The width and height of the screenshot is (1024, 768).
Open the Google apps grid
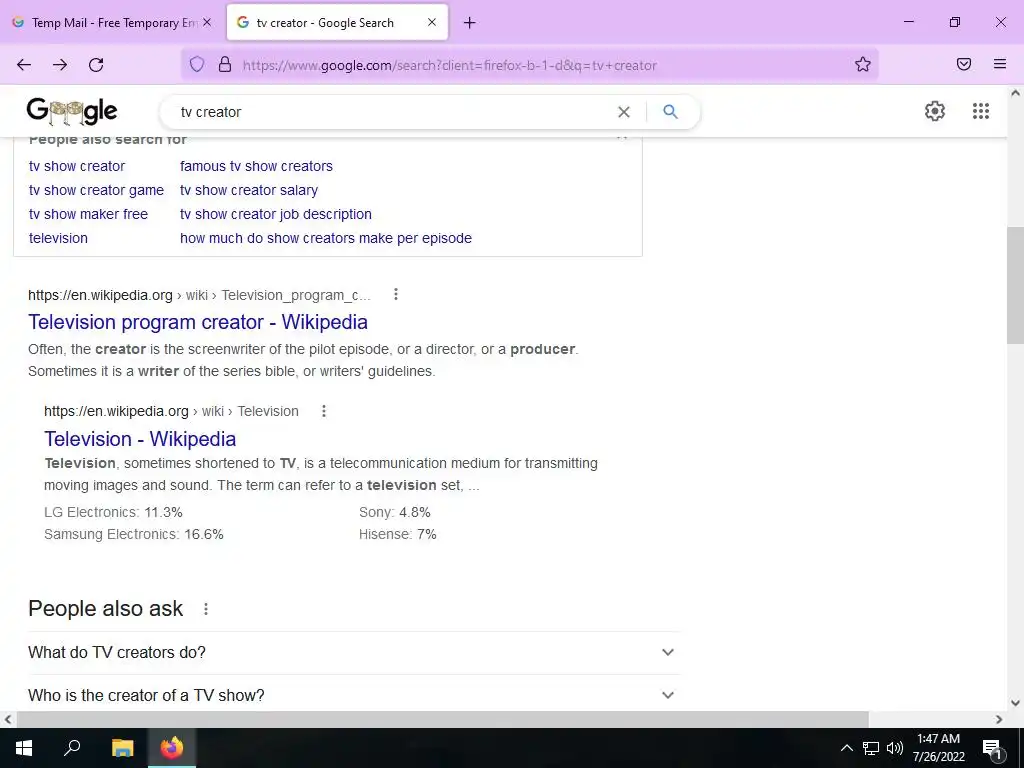coord(980,111)
